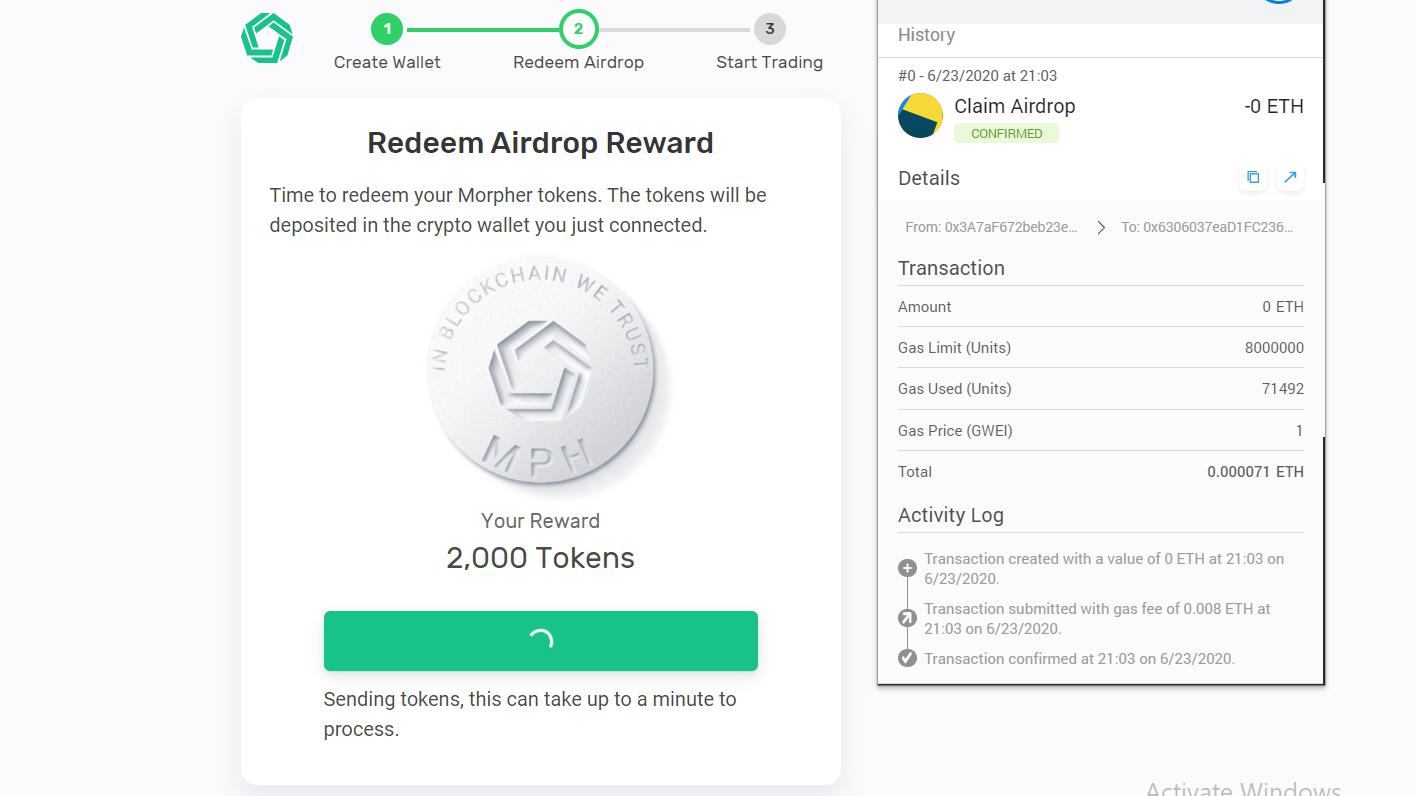Click the transaction submitted arrow icon
The height and width of the screenshot is (796, 1416).
coord(907,618)
